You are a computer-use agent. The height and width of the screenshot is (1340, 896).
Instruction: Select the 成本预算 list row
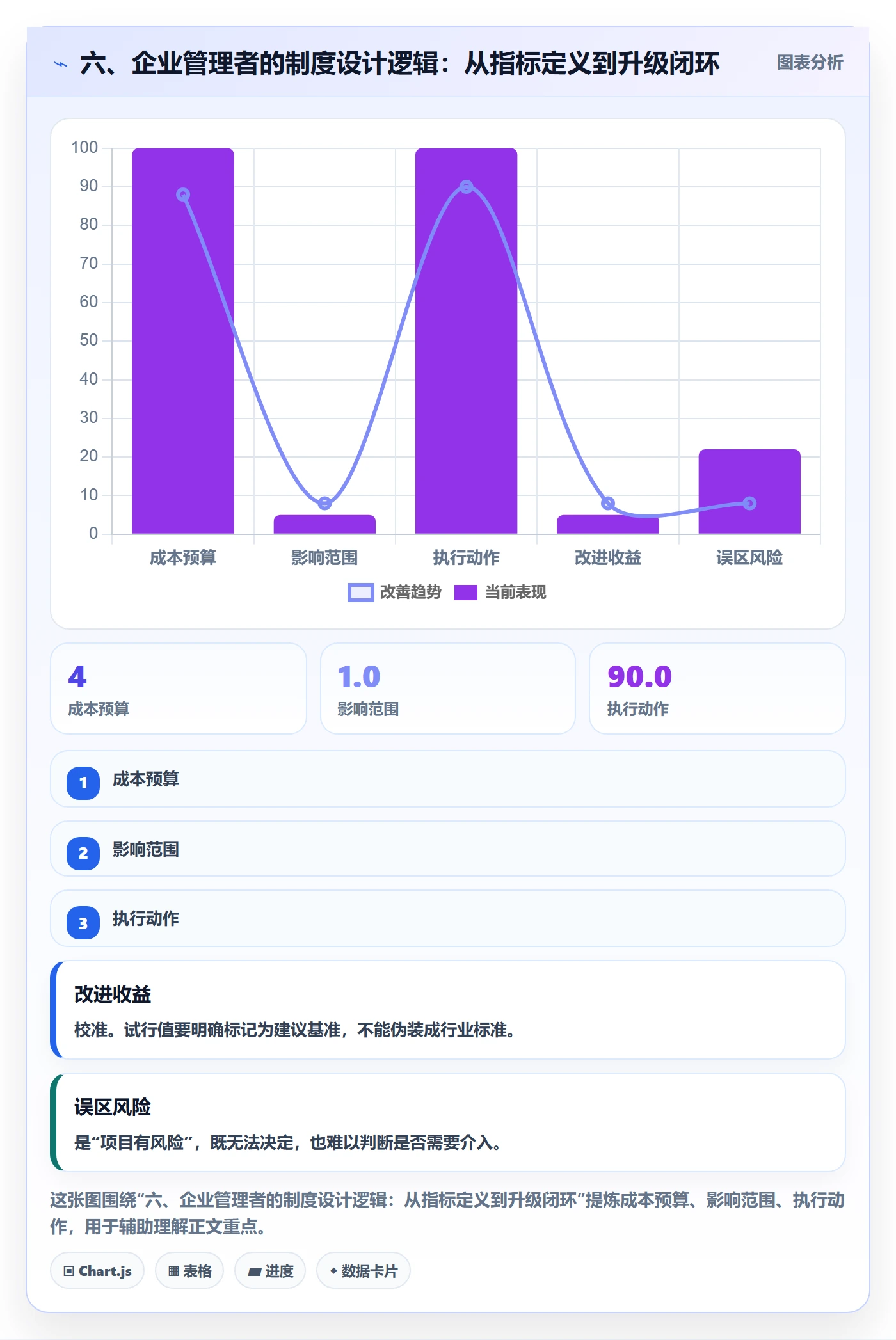(x=448, y=779)
